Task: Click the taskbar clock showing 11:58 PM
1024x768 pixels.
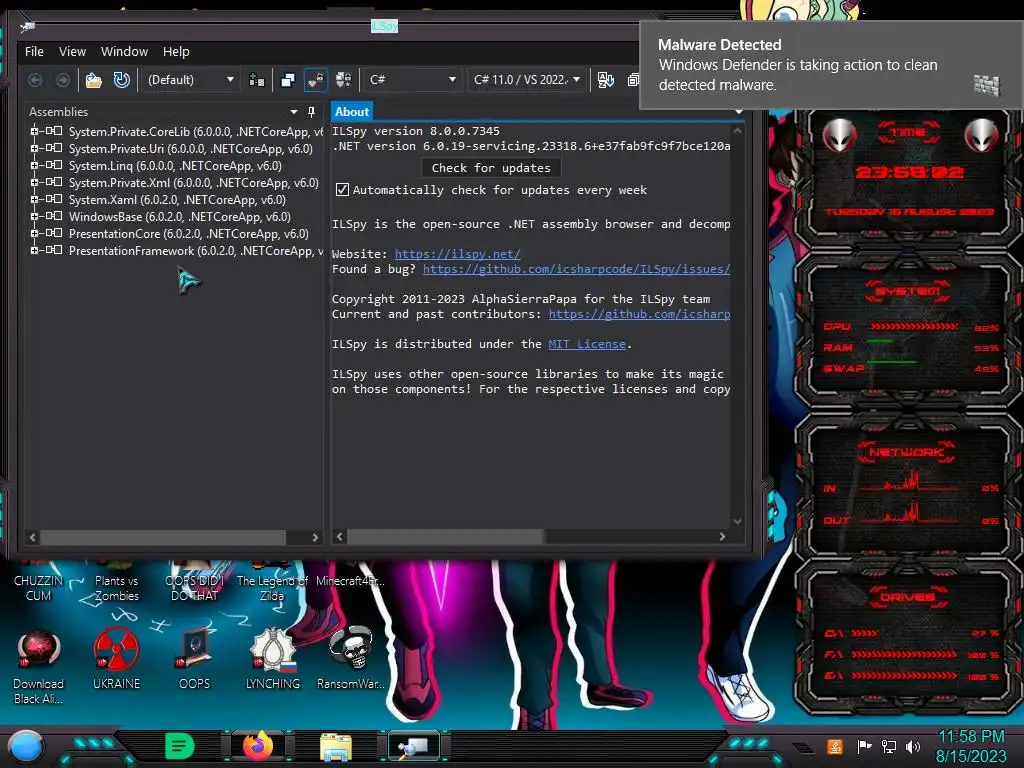Action: [971, 746]
